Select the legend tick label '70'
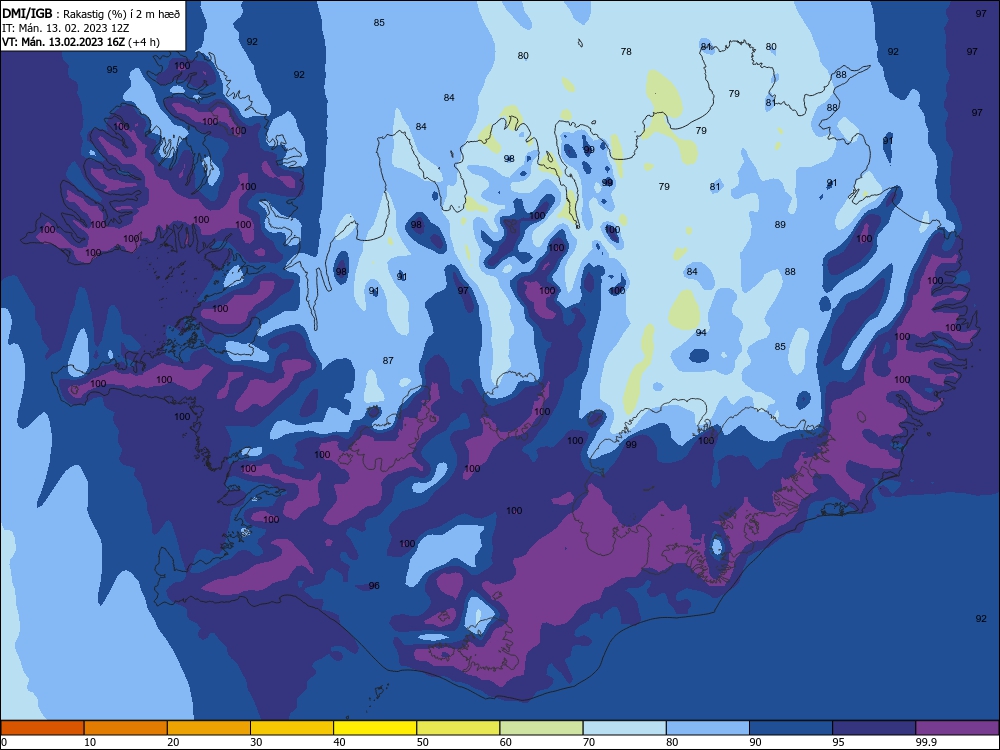The image size is (1000, 750). tap(589, 742)
